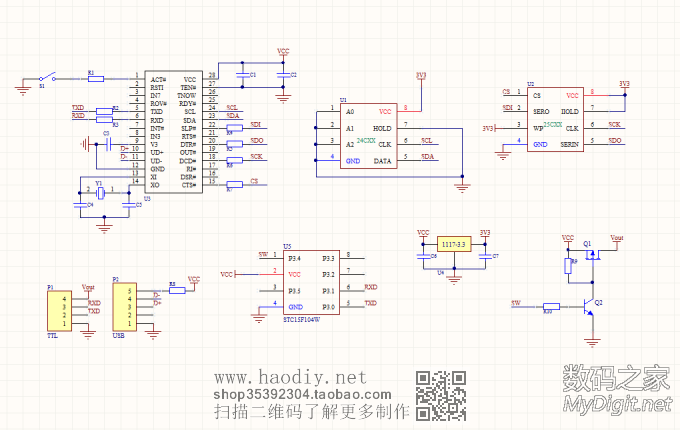Click the 24CXX EEPROM chip U1
The width and height of the screenshot is (680, 430).
point(367,137)
